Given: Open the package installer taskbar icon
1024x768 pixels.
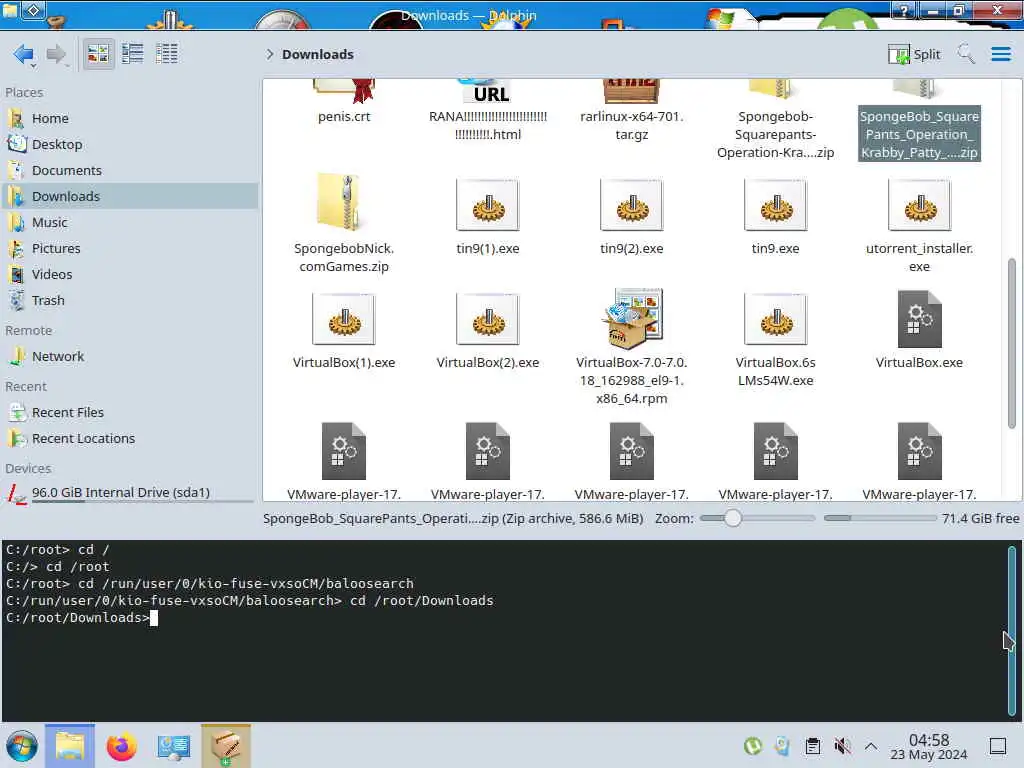Looking at the screenshot, I should [226, 746].
